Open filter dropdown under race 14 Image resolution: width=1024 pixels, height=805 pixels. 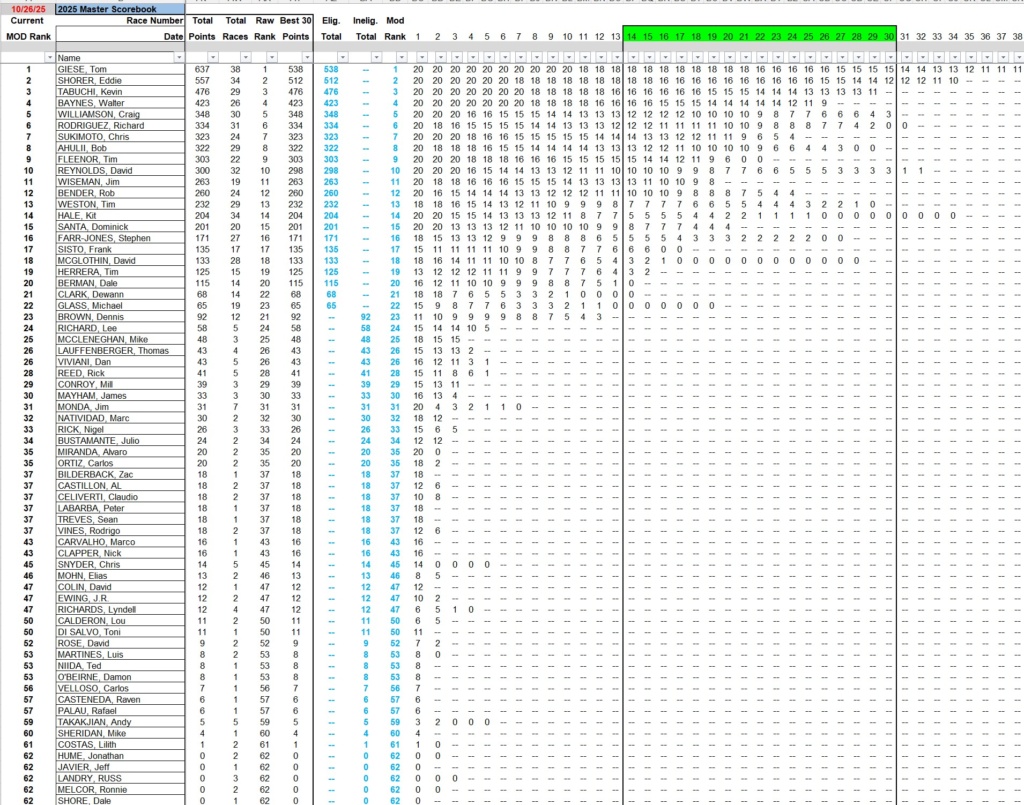click(x=634, y=57)
